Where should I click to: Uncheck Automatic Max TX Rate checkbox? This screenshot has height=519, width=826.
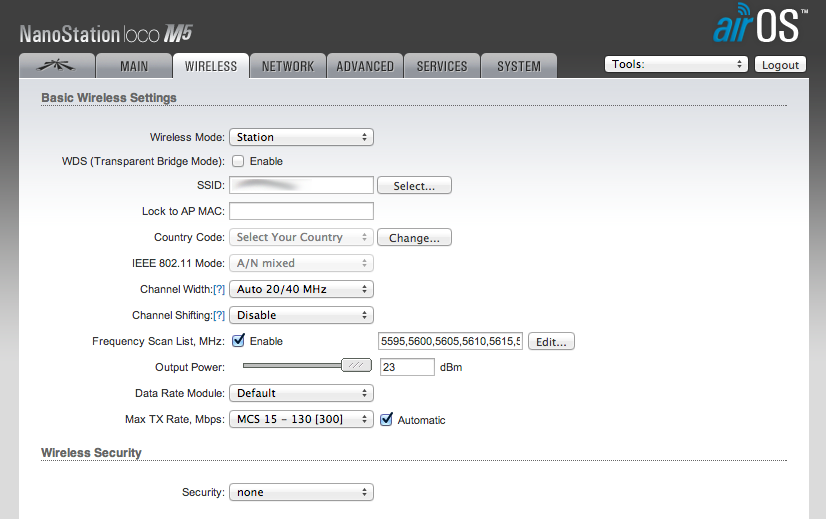(x=386, y=420)
